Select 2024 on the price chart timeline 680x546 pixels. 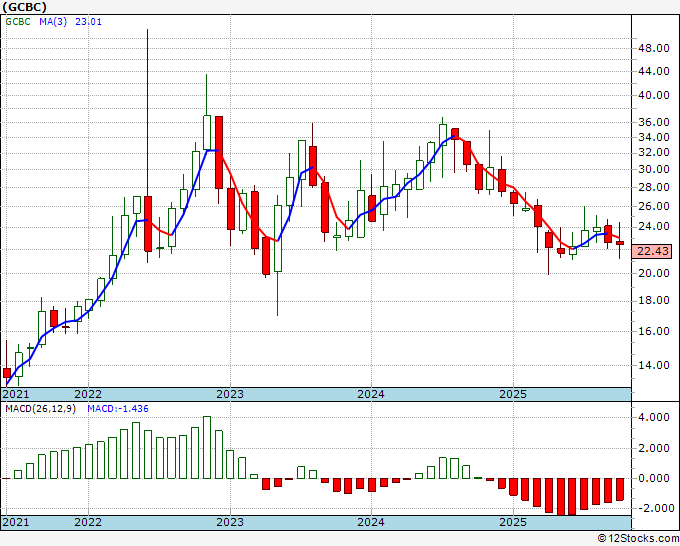pos(371,394)
